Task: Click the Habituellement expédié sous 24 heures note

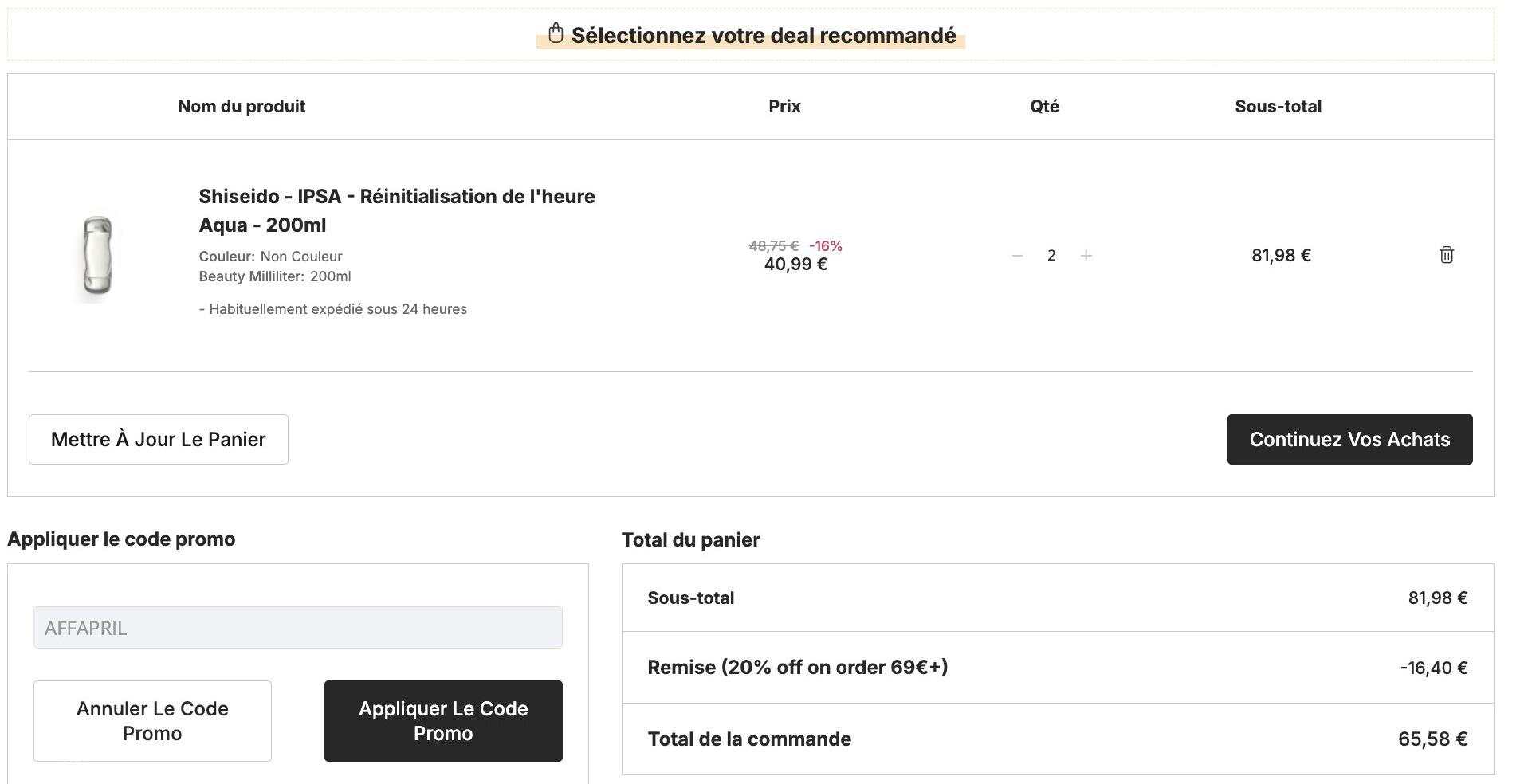Action: [x=333, y=309]
